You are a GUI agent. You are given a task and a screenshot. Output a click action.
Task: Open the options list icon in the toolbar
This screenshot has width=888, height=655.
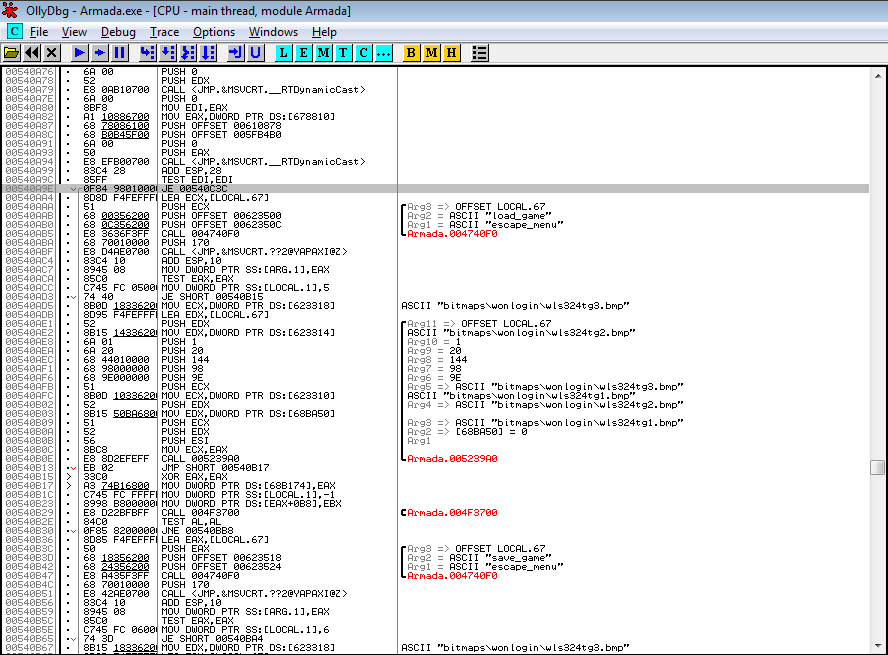[x=479, y=53]
